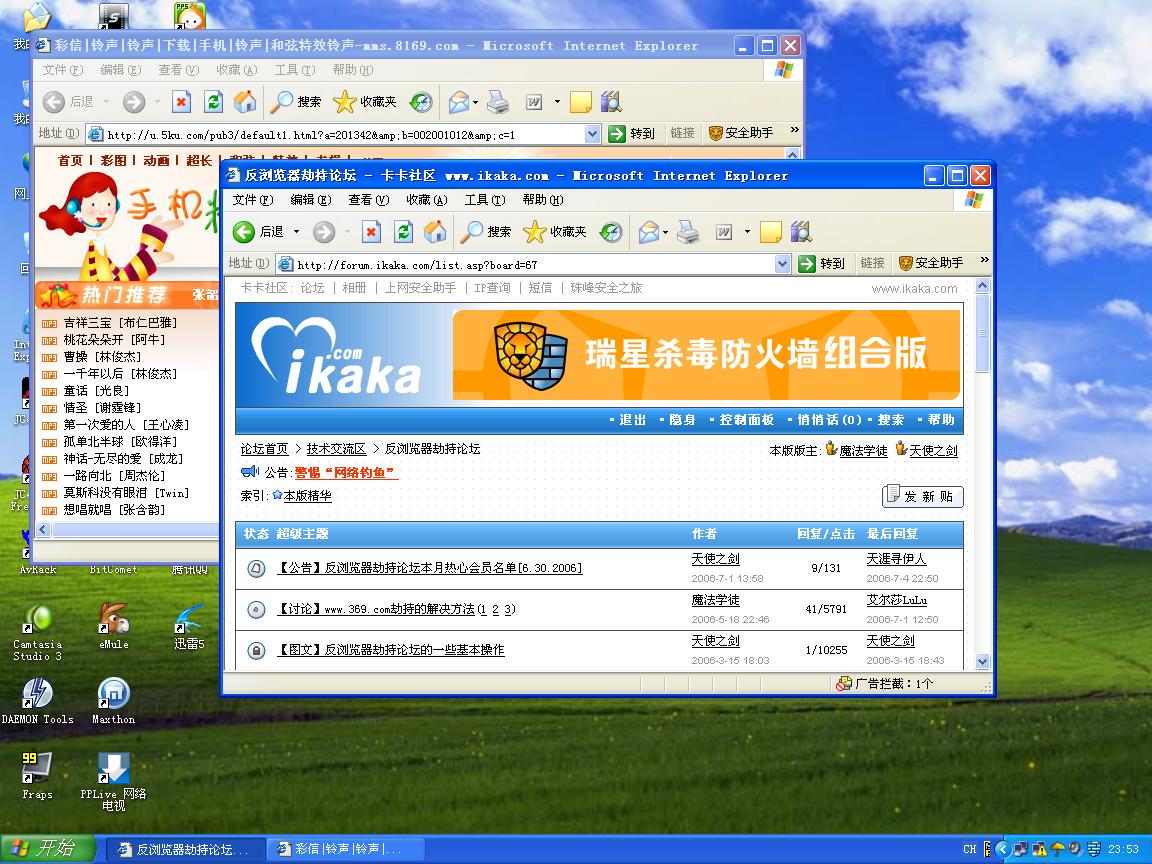Open 文件(F) menu in ikaka window

(252, 200)
